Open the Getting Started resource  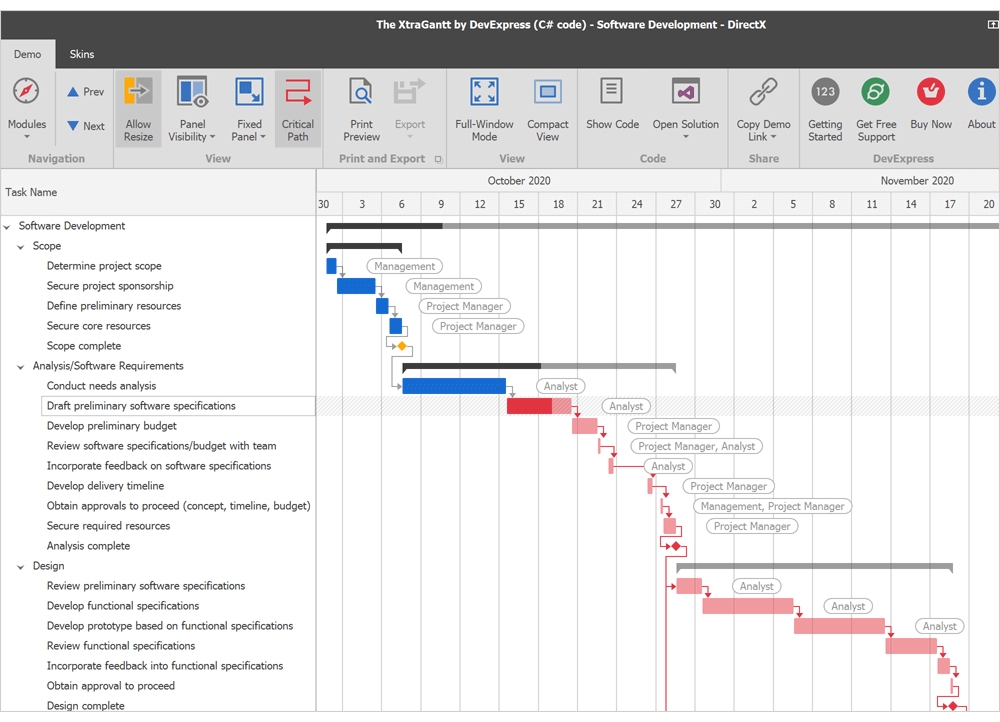coord(825,105)
